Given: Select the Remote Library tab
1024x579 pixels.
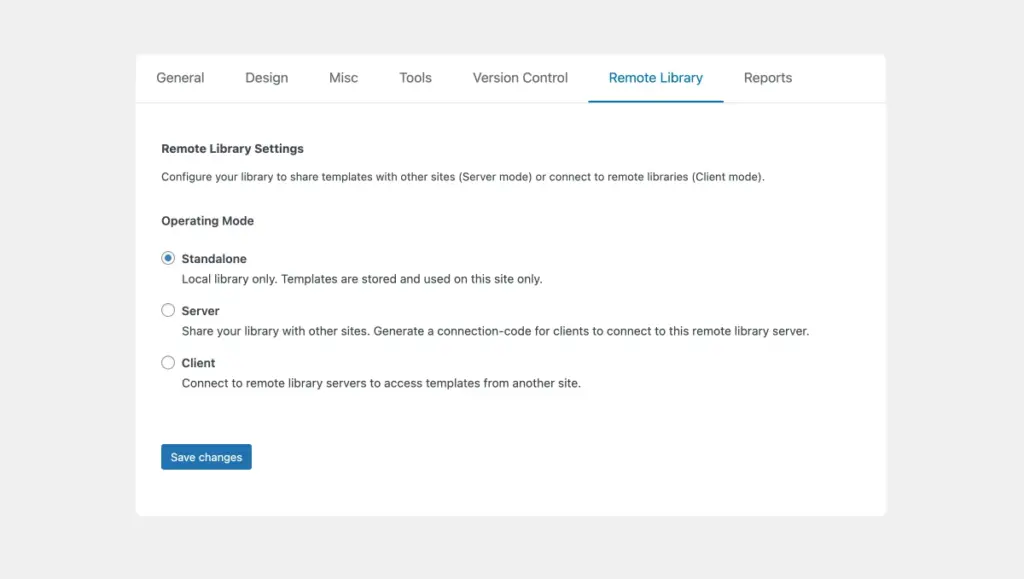Looking at the screenshot, I should 655,78.
